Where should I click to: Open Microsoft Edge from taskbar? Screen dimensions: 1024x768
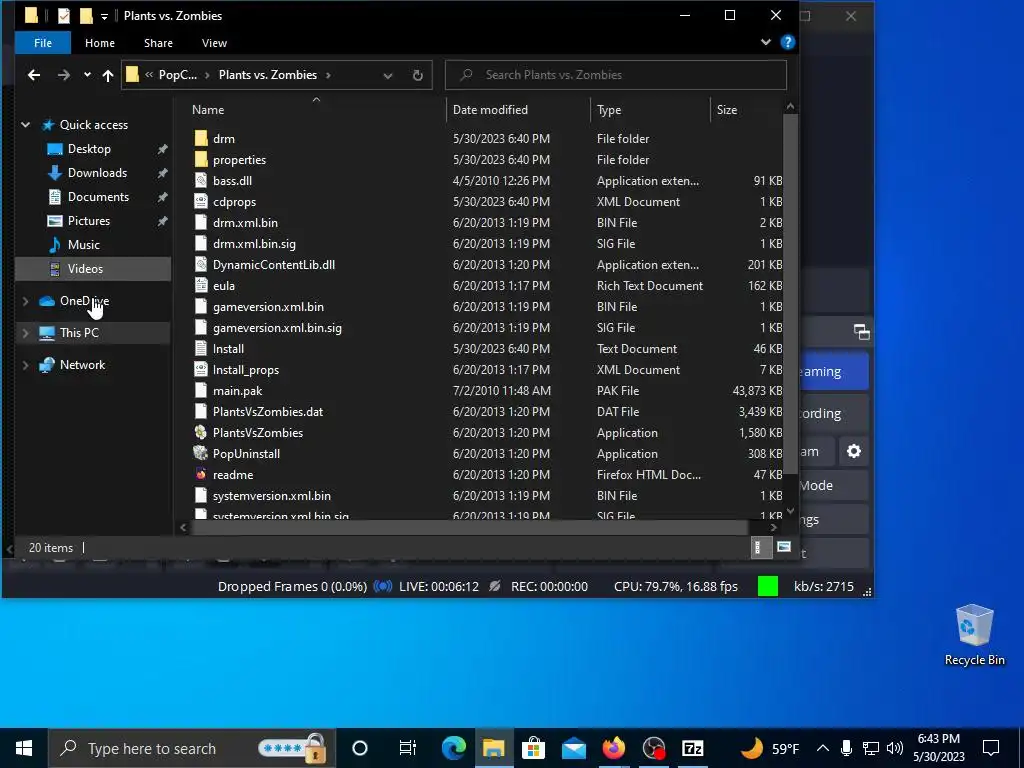click(453, 748)
